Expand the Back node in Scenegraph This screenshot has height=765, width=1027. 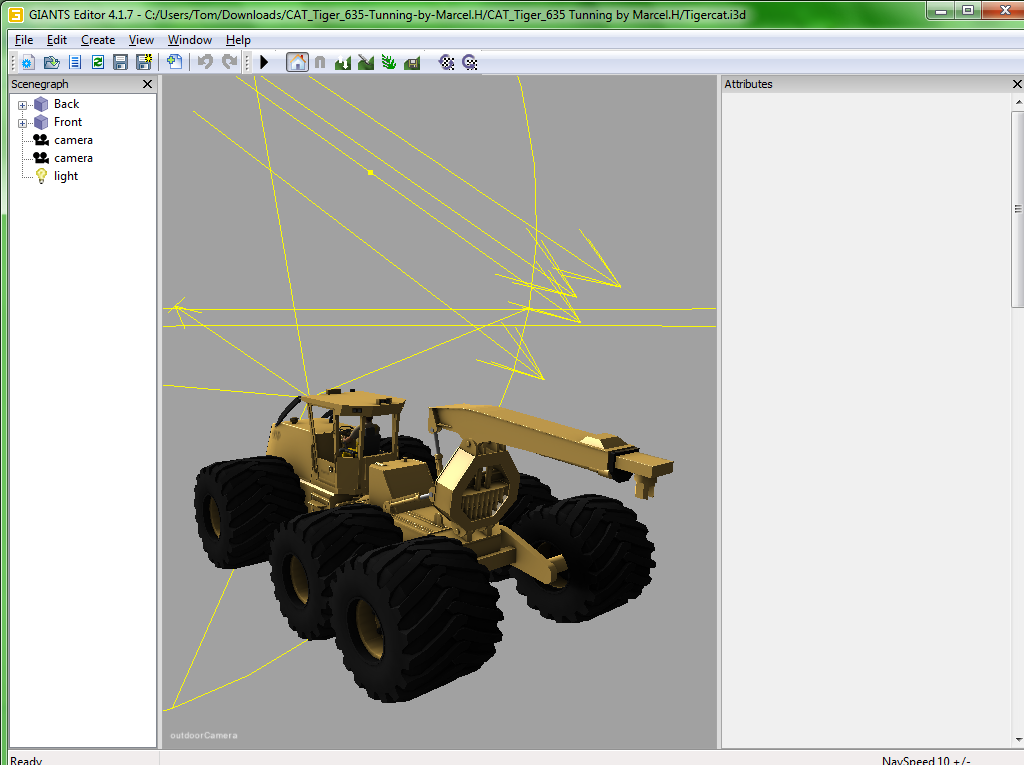click(22, 105)
